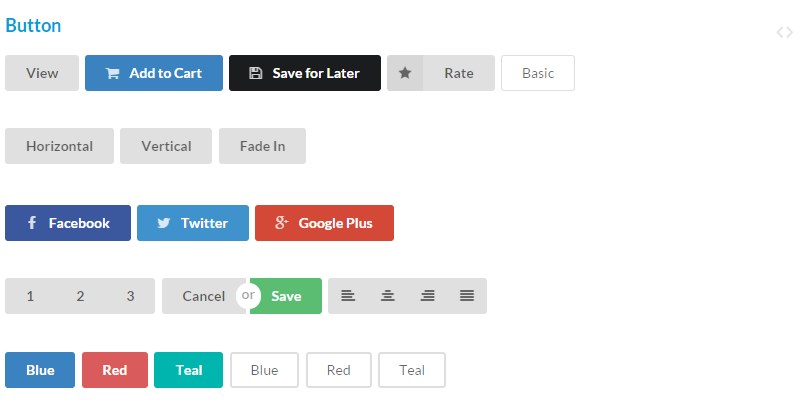Click Save for Later button
This screenshot has width=800, height=400.
[305, 73]
